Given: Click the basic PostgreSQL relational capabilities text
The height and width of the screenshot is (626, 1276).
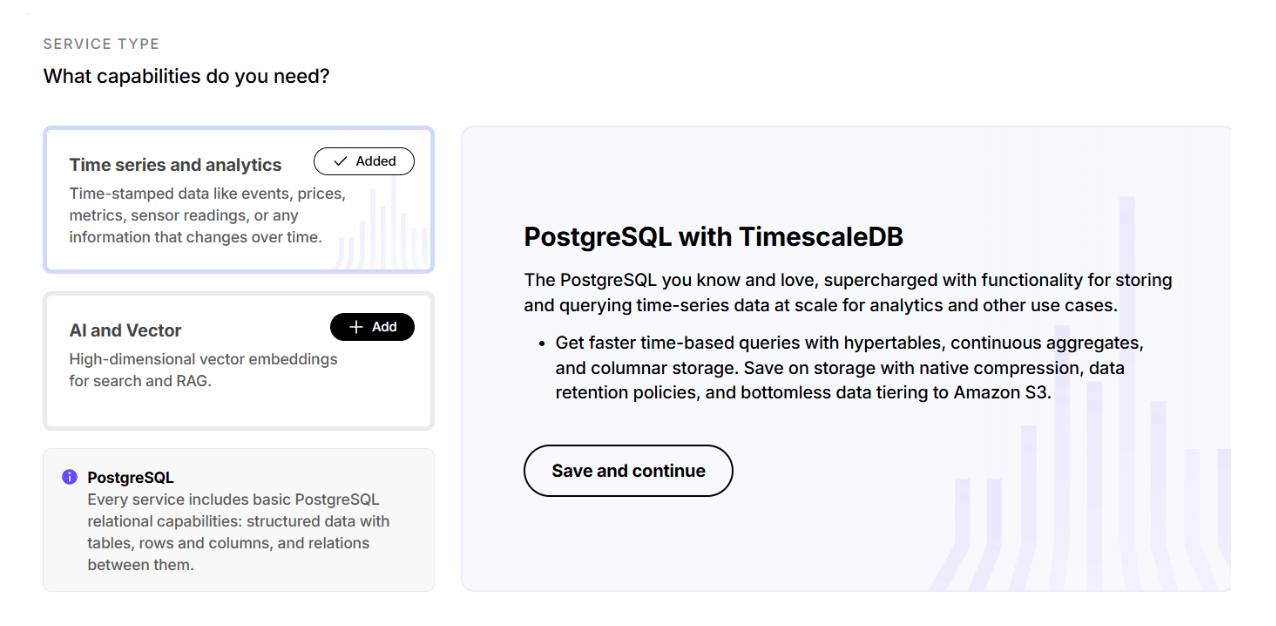Looking at the screenshot, I should [238, 532].
